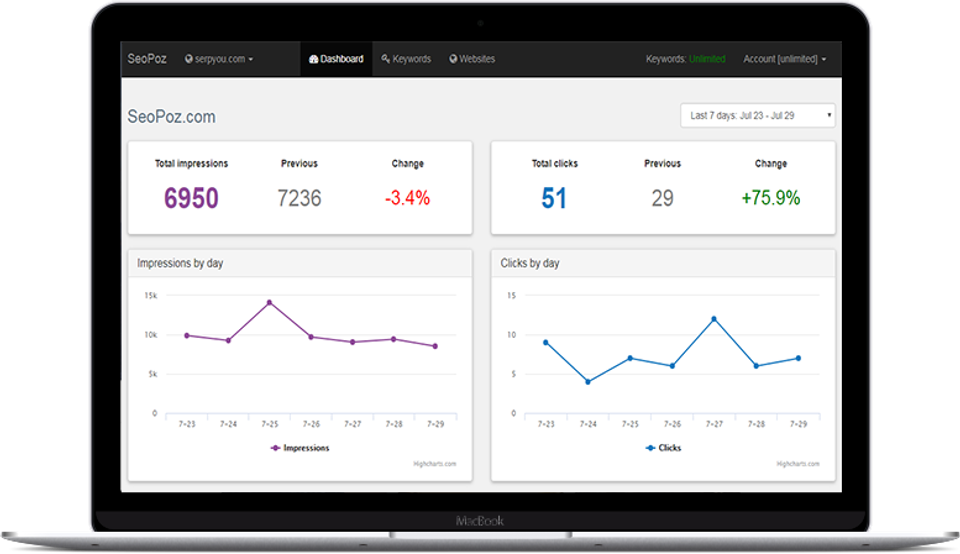
Task: Select the 7-27 peak point on Clicks chart
Action: (x=714, y=319)
